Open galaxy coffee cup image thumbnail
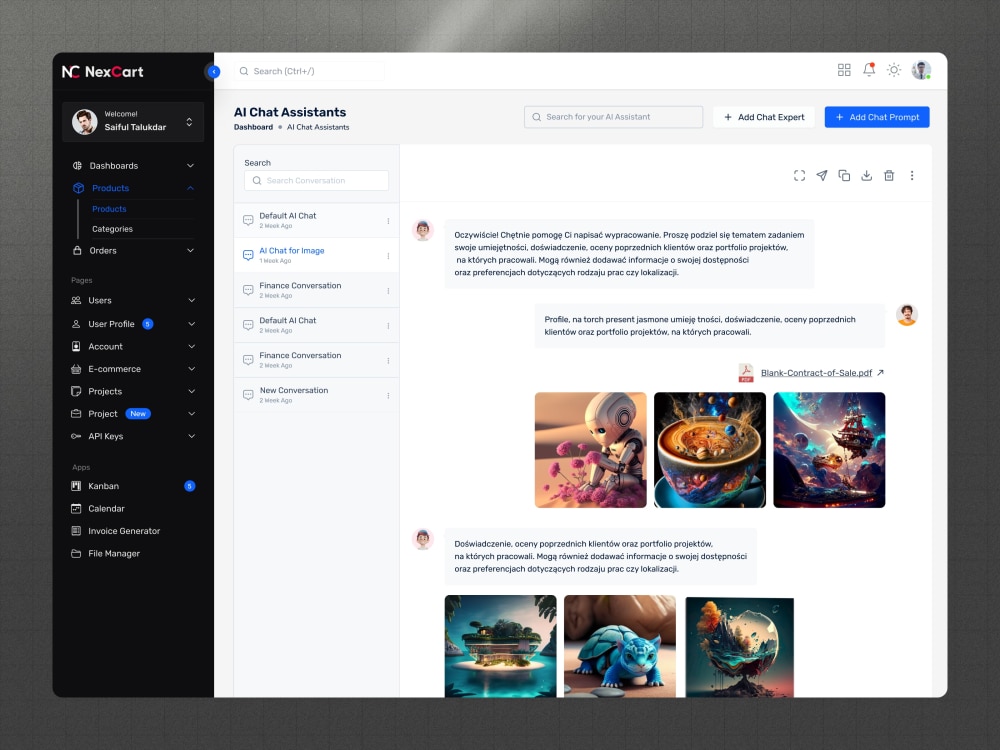 coord(709,450)
